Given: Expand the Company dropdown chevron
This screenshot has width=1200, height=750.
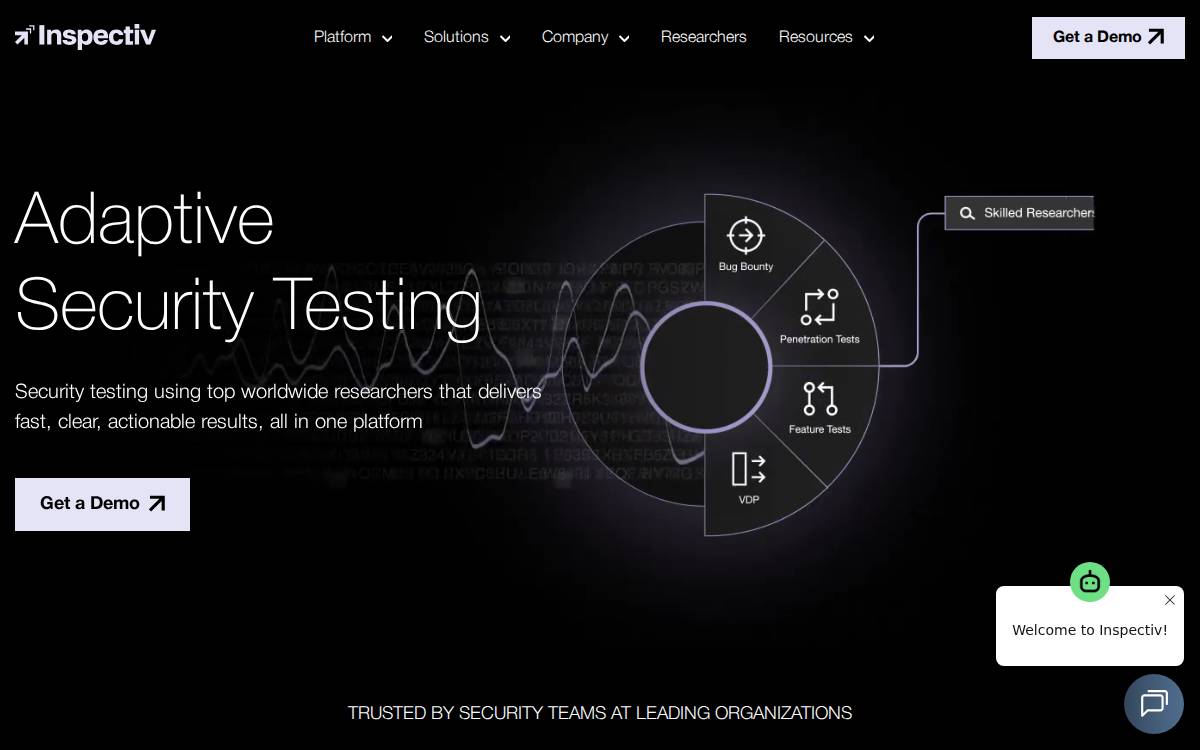Looking at the screenshot, I should click(x=624, y=38).
